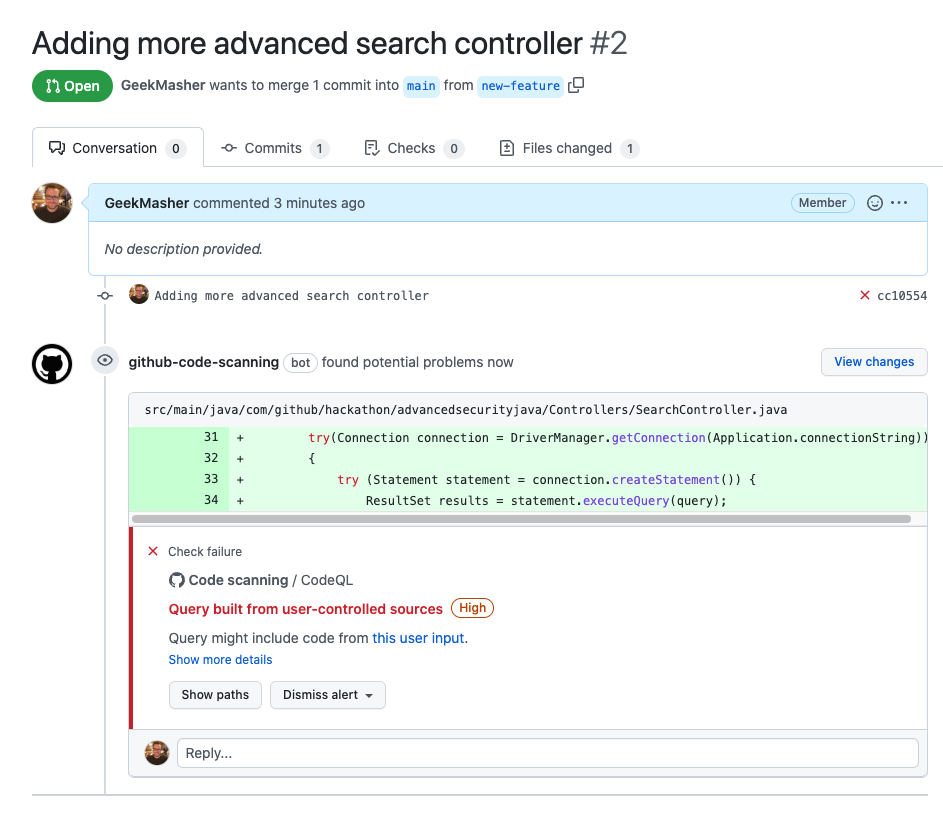Click GeekMasher in the merge description line
Viewport: 943px width, 813px height.
point(163,85)
